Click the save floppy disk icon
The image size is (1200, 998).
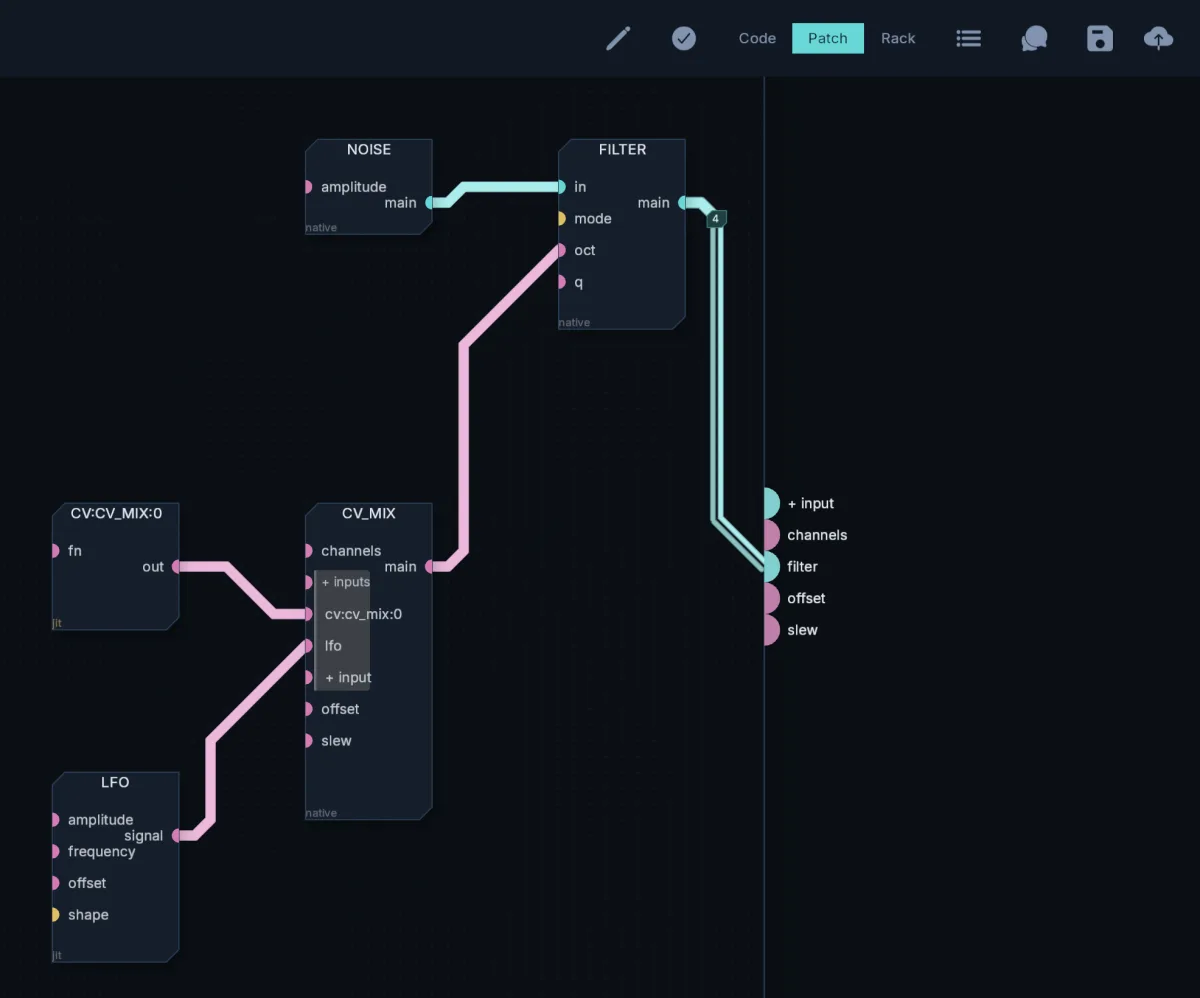1100,38
